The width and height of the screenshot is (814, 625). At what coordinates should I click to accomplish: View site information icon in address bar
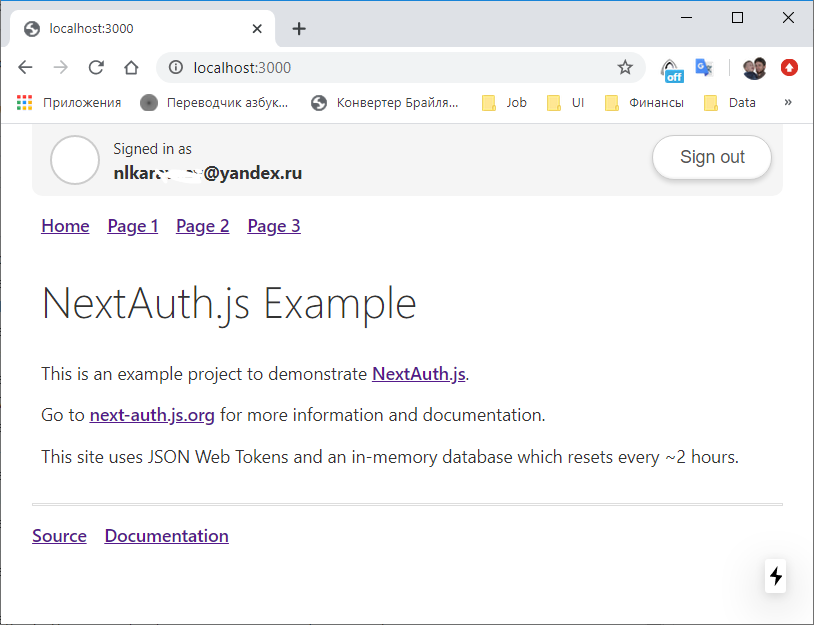(176, 67)
